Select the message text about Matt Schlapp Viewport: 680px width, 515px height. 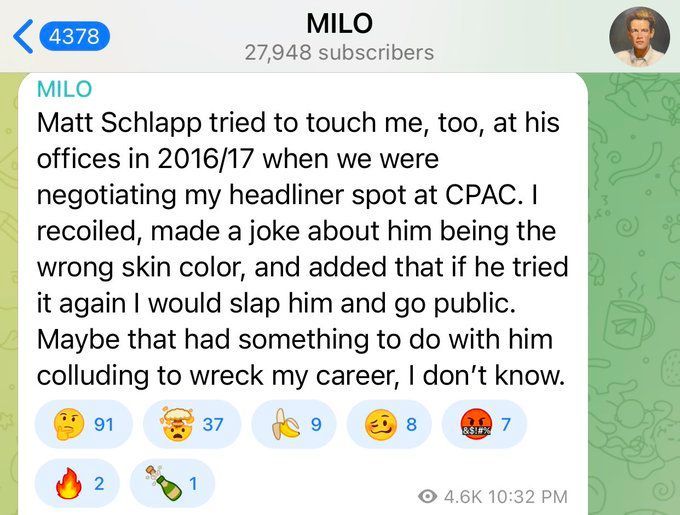pyautogui.click(x=302, y=249)
